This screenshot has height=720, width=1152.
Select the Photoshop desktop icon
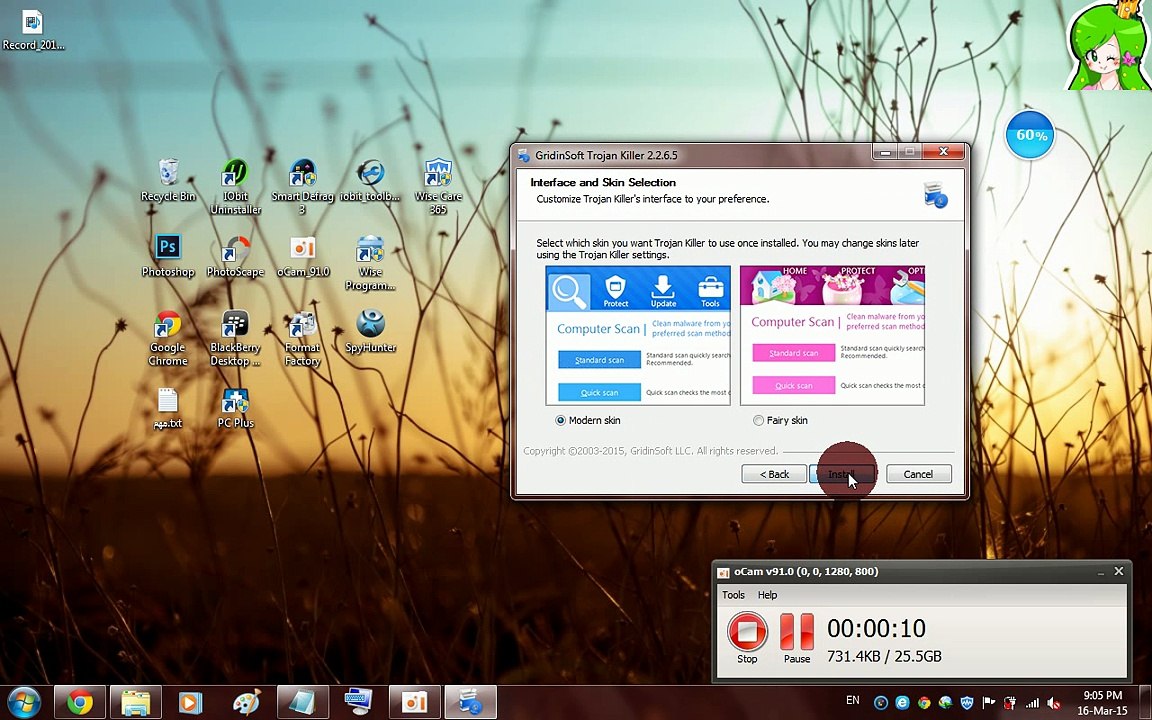click(168, 256)
